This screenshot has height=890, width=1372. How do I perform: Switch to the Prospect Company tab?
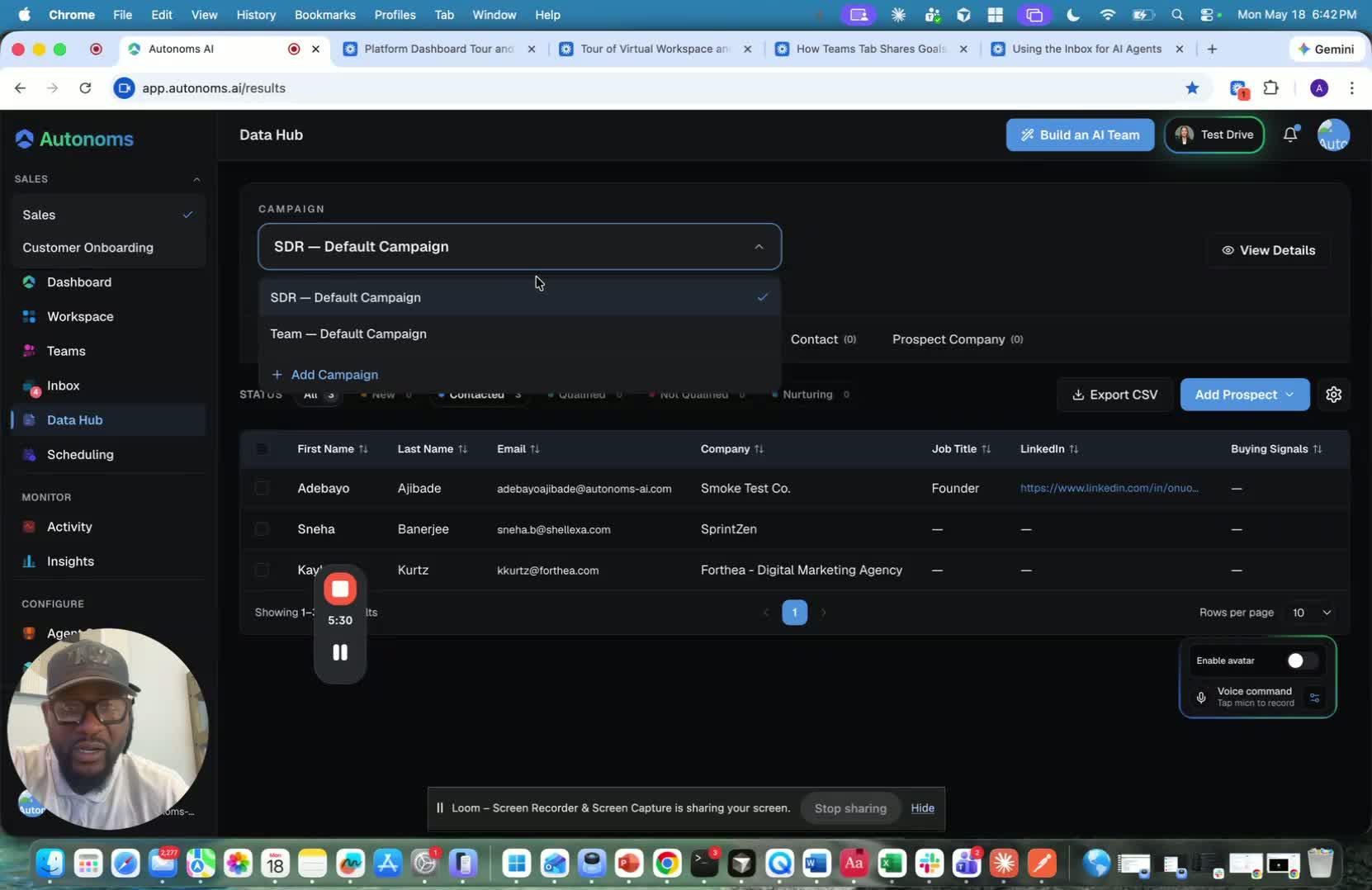958,339
